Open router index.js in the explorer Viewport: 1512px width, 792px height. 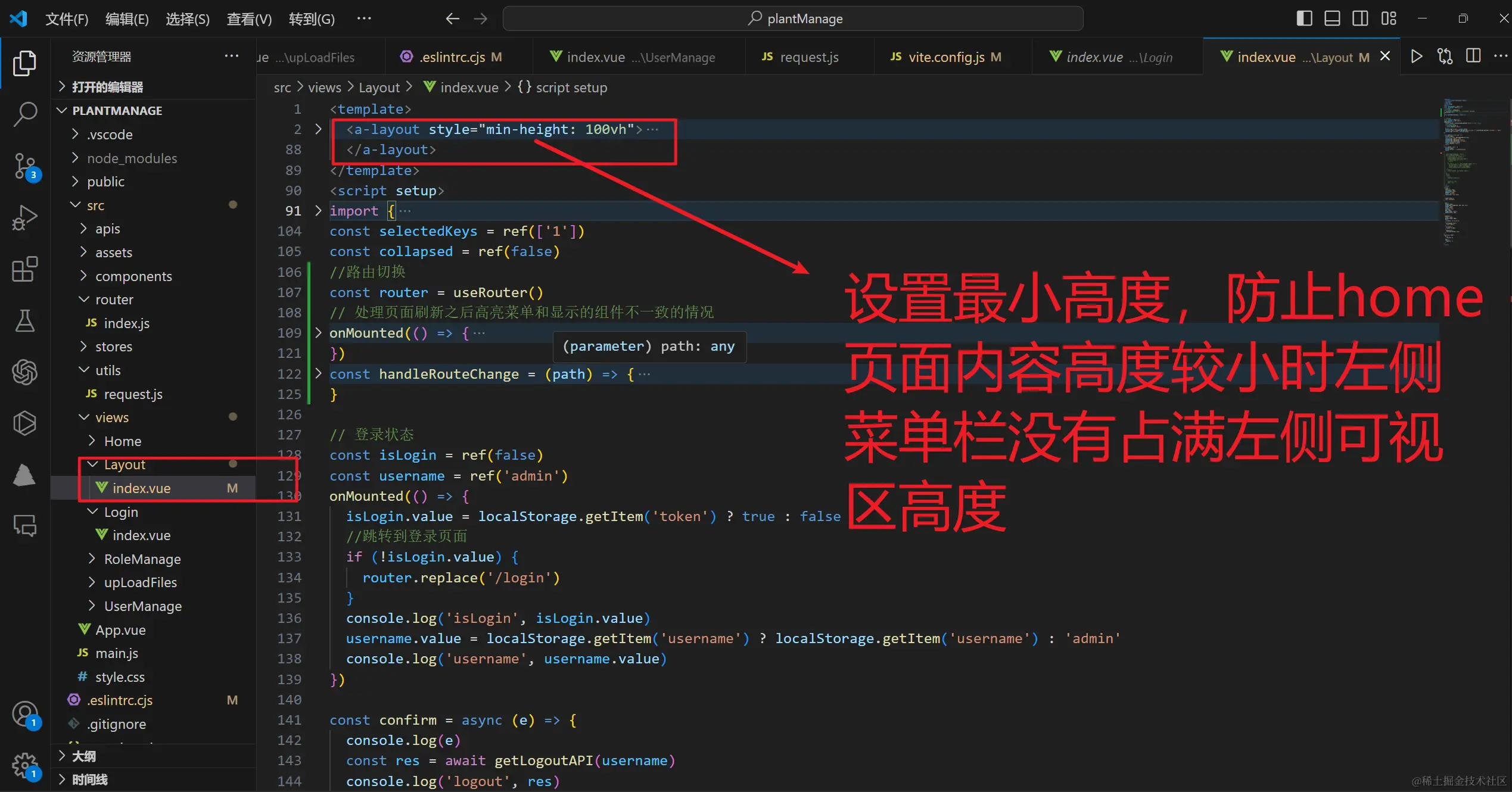pos(154,323)
